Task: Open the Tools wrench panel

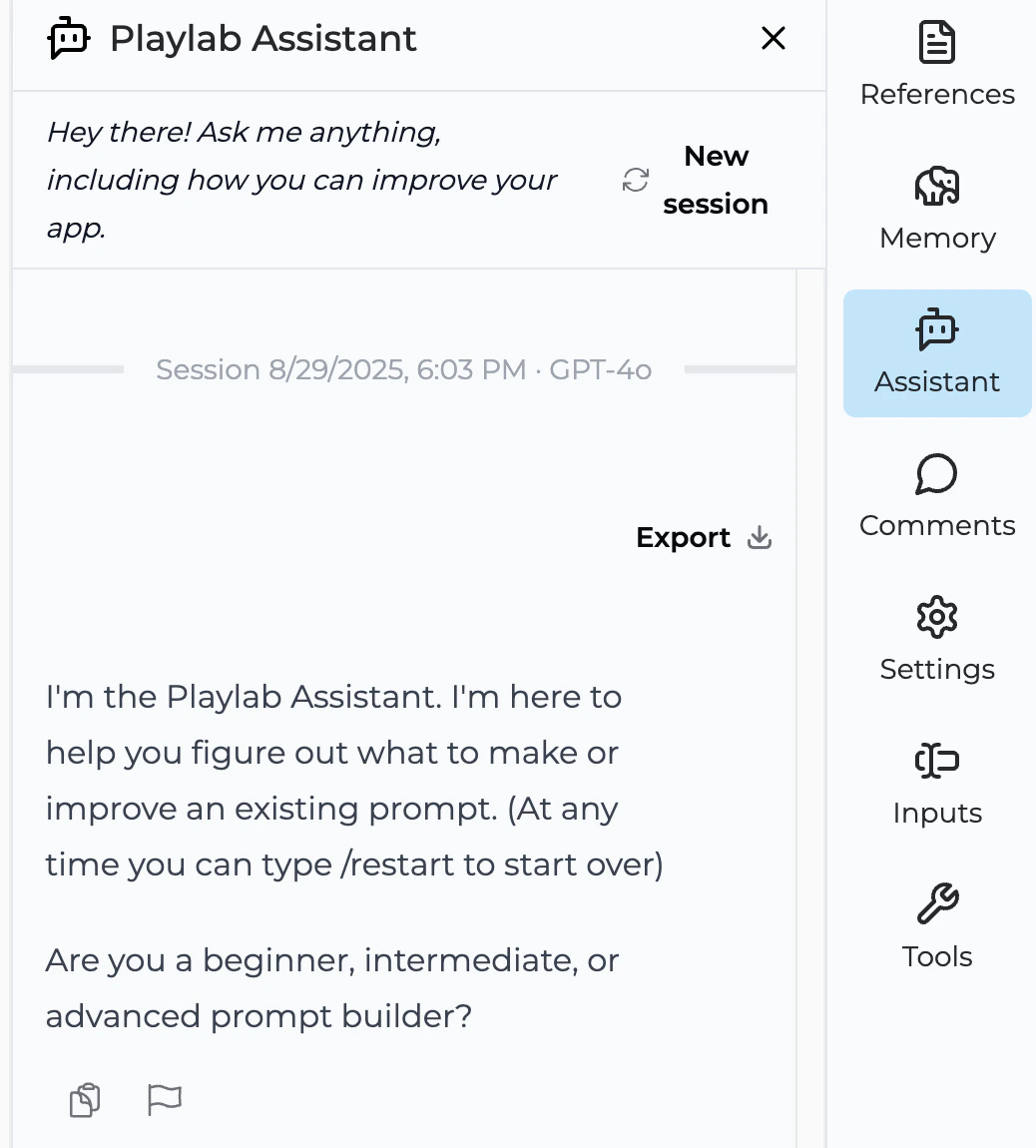Action: [x=937, y=927]
